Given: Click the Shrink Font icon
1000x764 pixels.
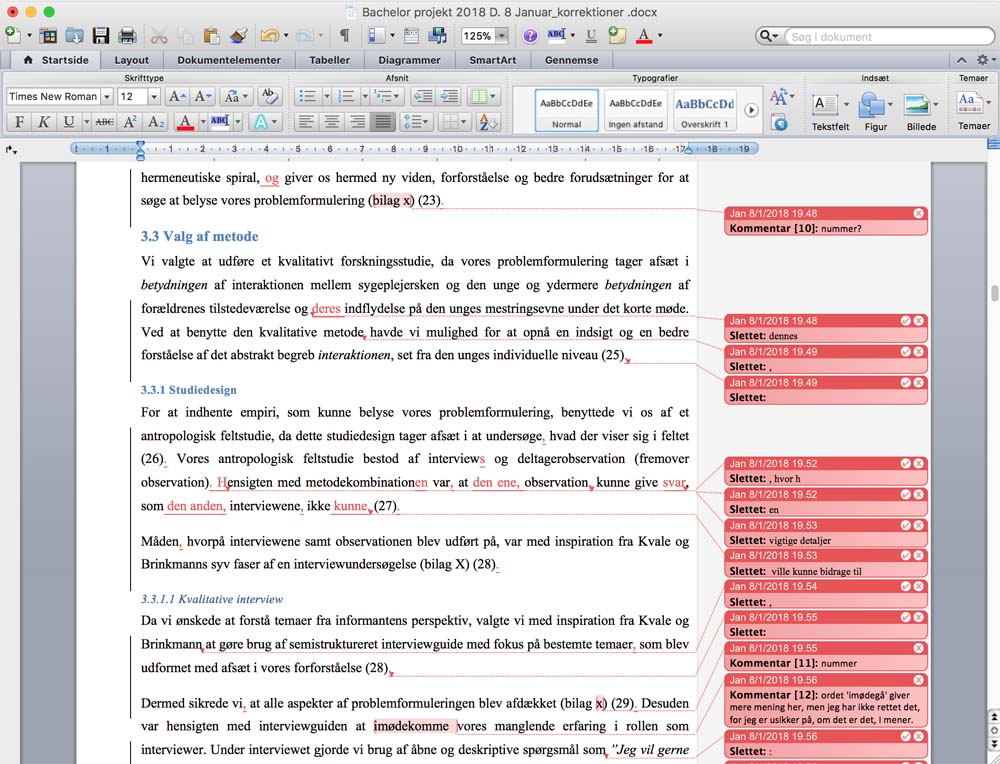Looking at the screenshot, I should coord(203,96).
